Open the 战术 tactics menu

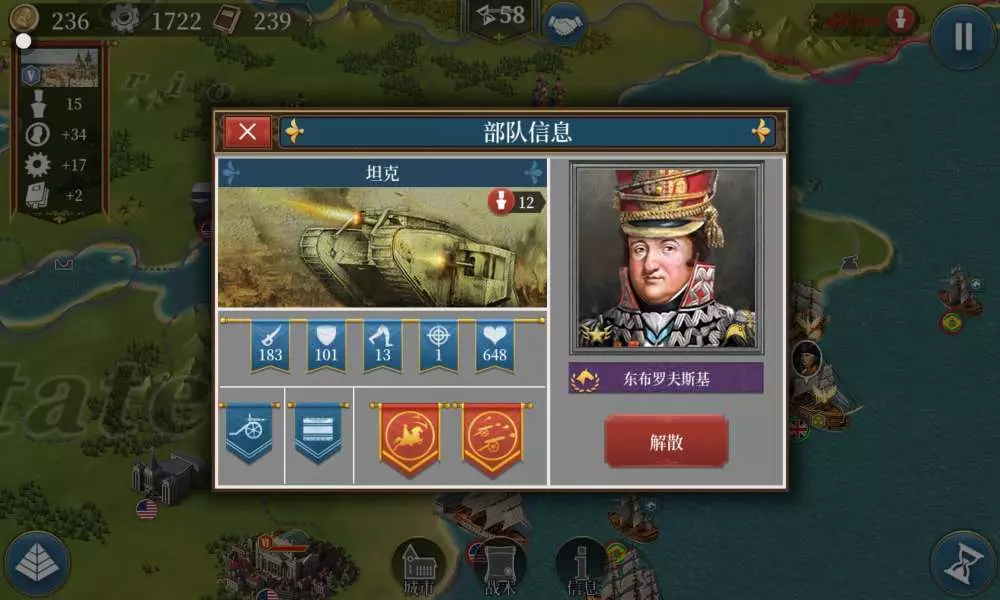click(x=500, y=568)
